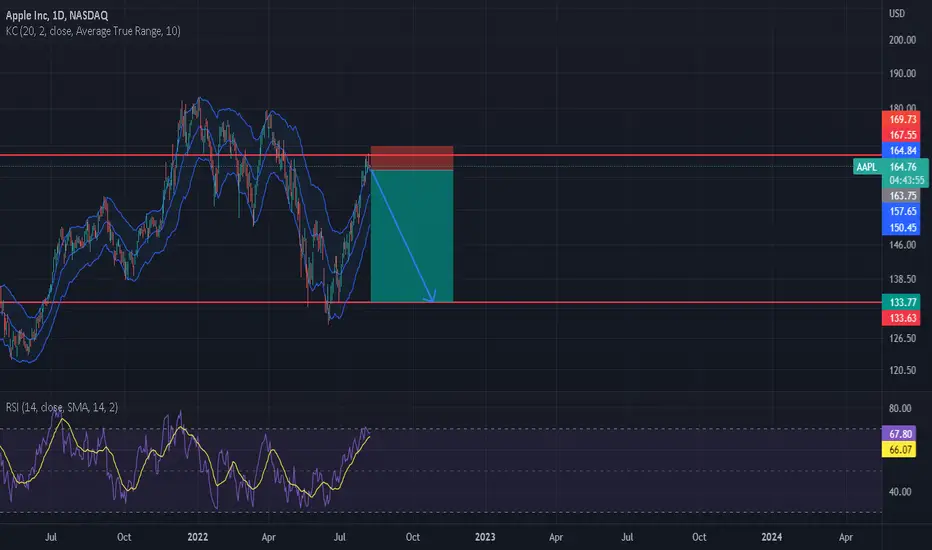Select the RSI indicator legend
Screen dimensions: 932x550
click(62, 407)
